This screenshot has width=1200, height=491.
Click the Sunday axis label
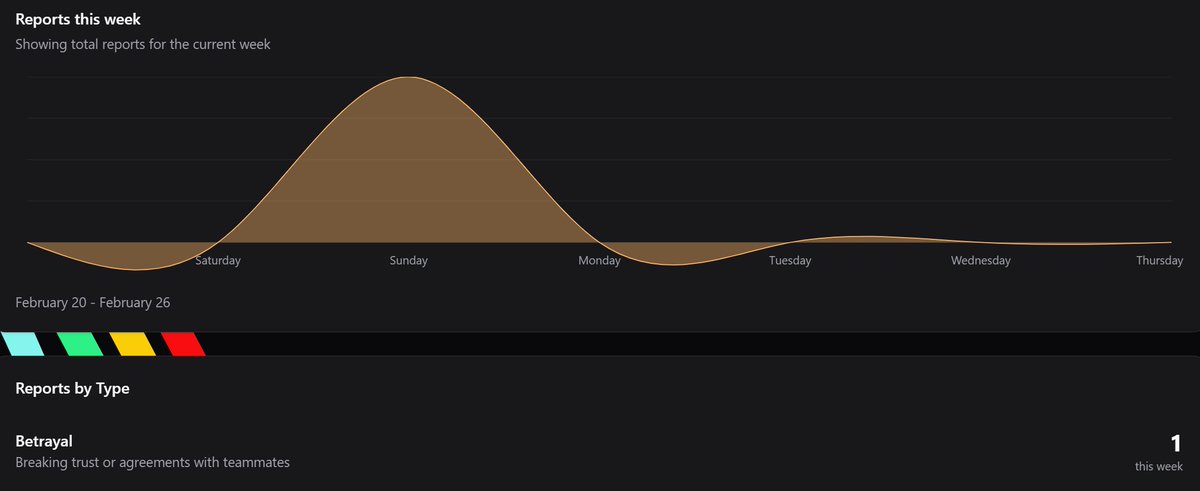click(x=408, y=261)
